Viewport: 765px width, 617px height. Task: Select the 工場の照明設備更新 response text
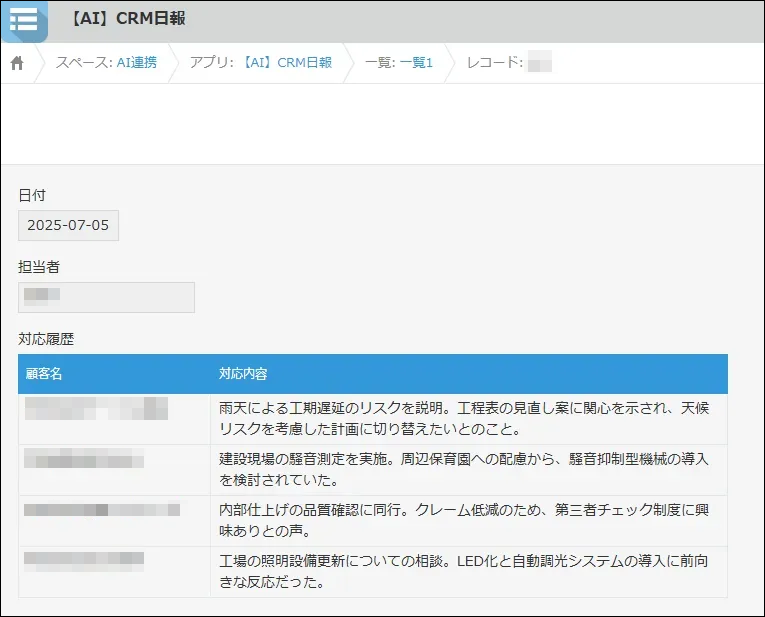pos(463,571)
